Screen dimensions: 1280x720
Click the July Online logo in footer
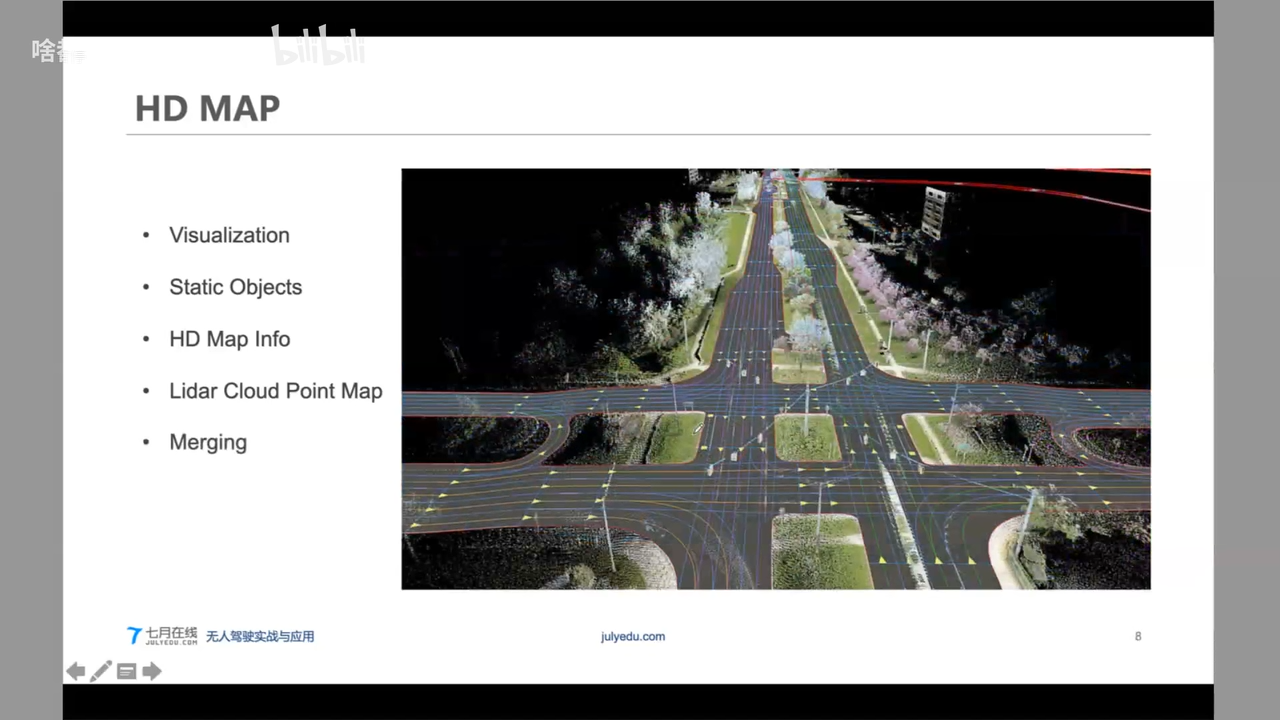pyautogui.click(x=162, y=636)
